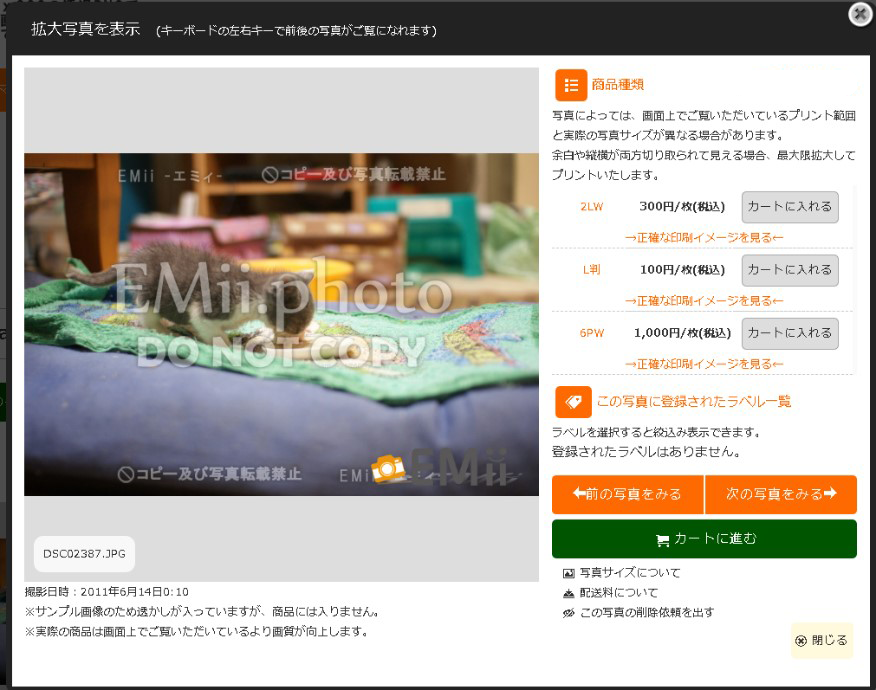Click the orange label tag icon

(573, 401)
